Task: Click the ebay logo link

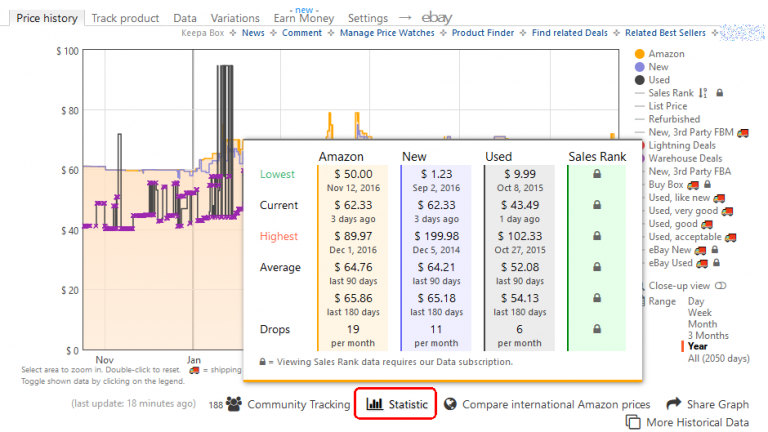Action: coord(436,18)
